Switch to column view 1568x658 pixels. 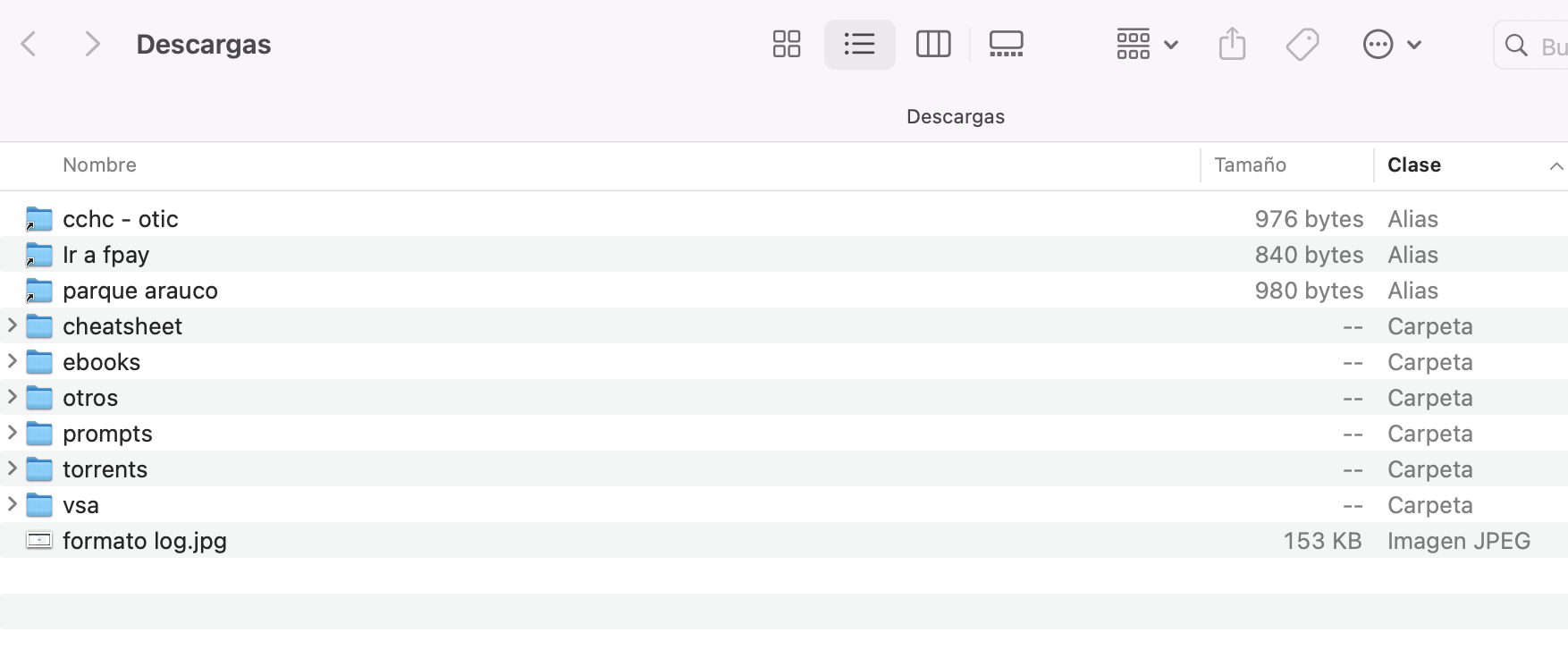tap(933, 44)
